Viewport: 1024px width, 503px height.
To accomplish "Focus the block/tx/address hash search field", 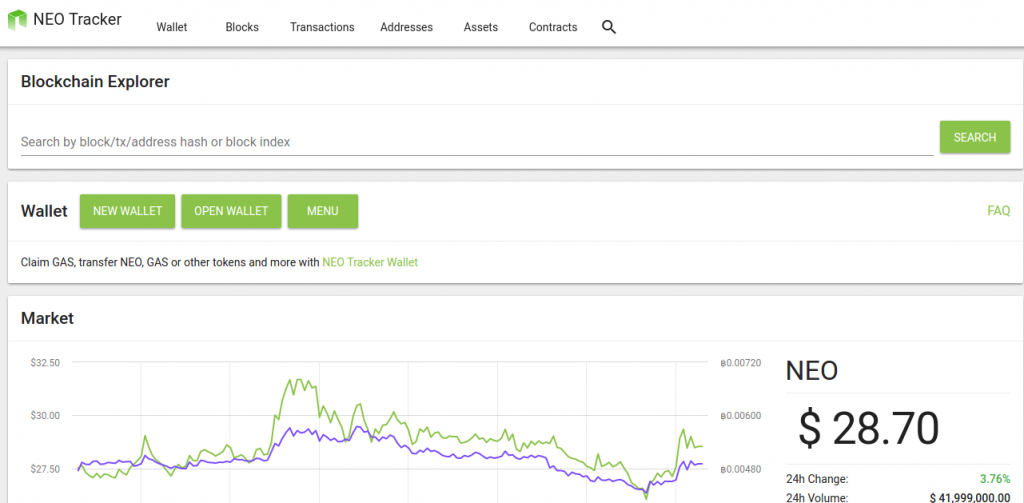I will [x=477, y=141].
